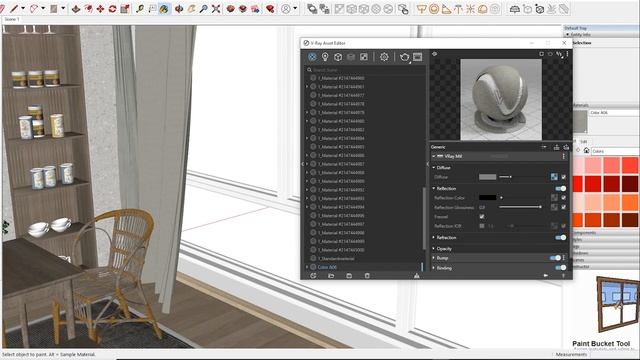Expand the Color A06 material tree item
The width and height of the screenshot is (640, 360).
click(x=307, y=267)
